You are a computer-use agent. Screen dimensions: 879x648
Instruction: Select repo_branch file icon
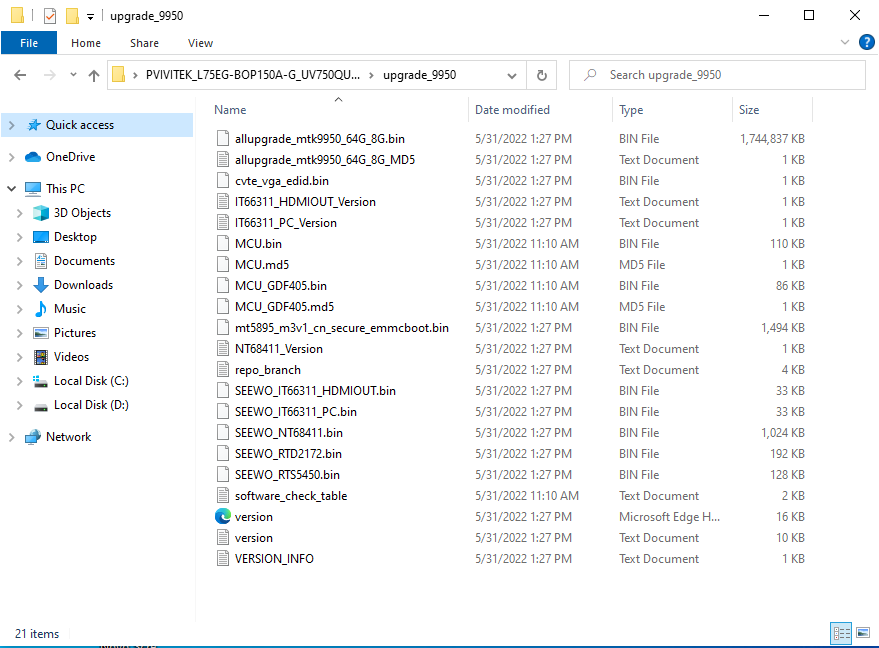(x=223, y=370)
